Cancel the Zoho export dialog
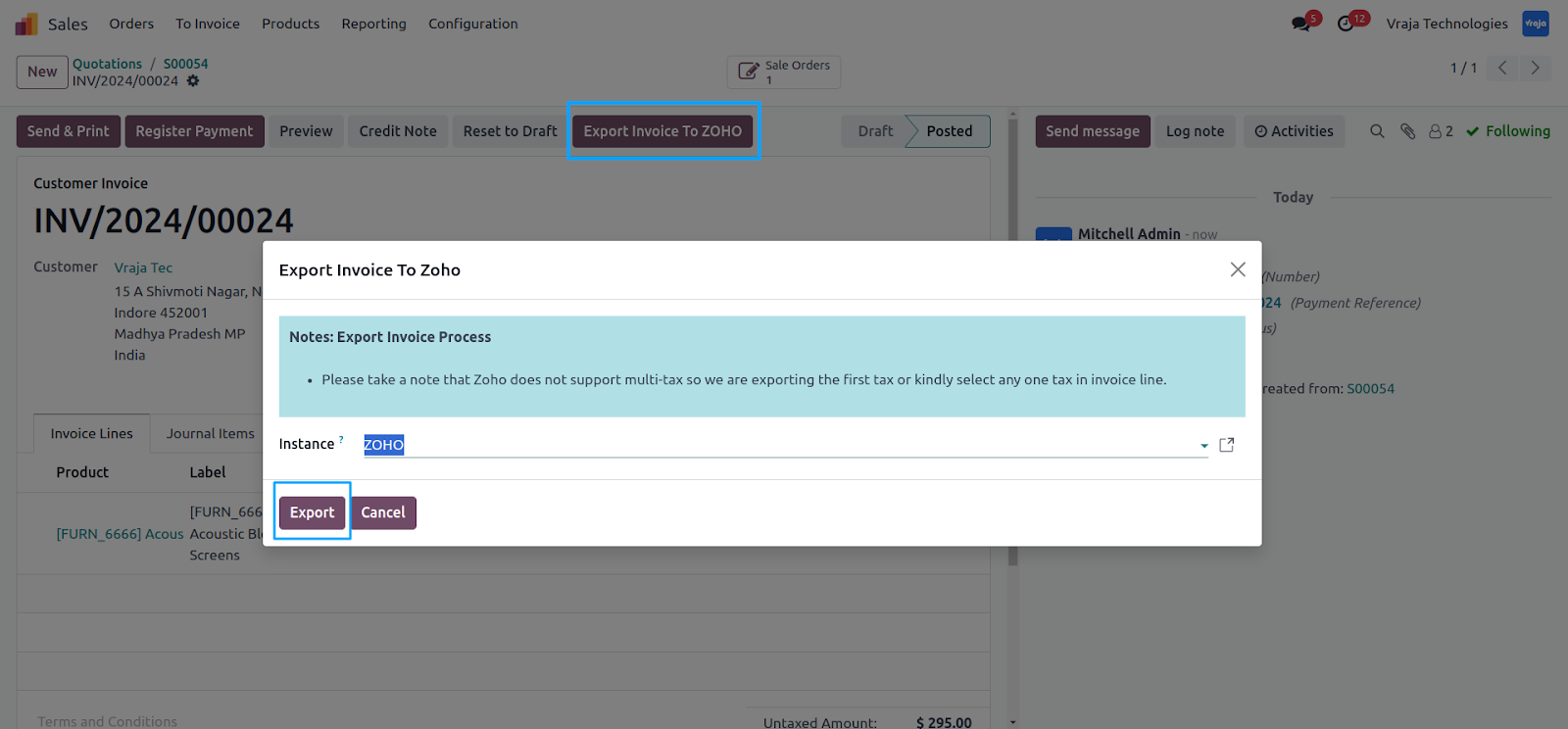This screenshot has height=729, width=1568. click(x=383, y=512)
